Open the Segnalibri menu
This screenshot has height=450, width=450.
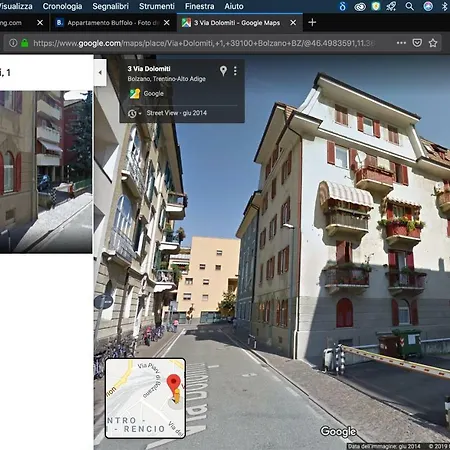(x=110, y=6)
